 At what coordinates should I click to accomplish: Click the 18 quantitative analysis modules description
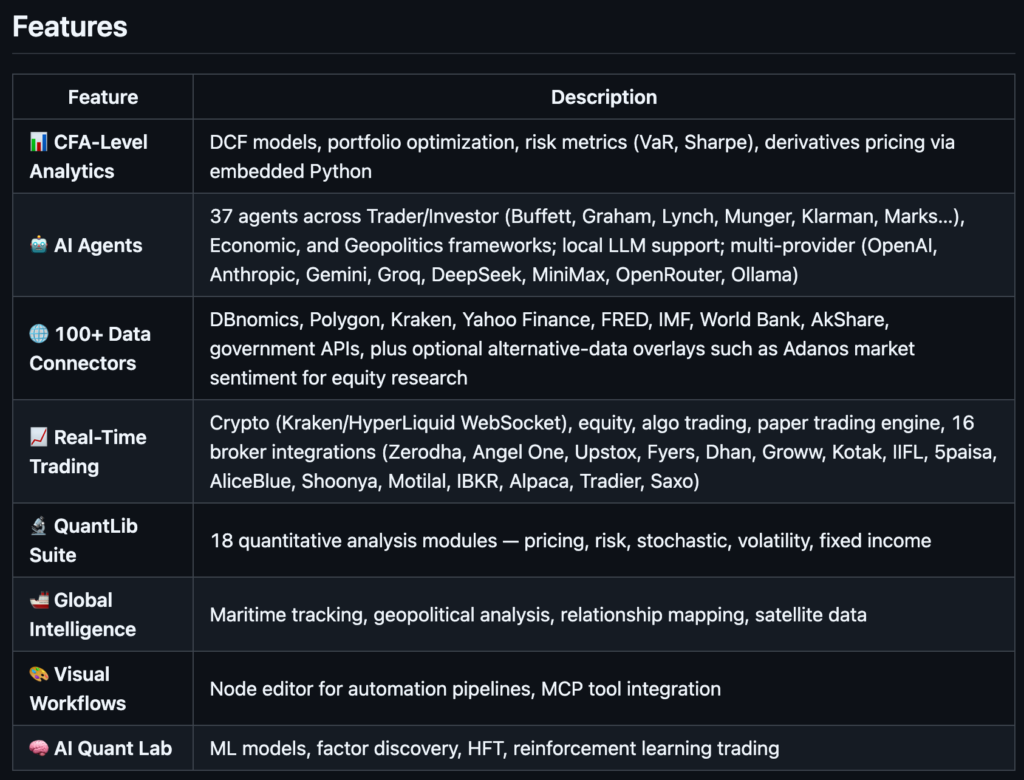570,541
